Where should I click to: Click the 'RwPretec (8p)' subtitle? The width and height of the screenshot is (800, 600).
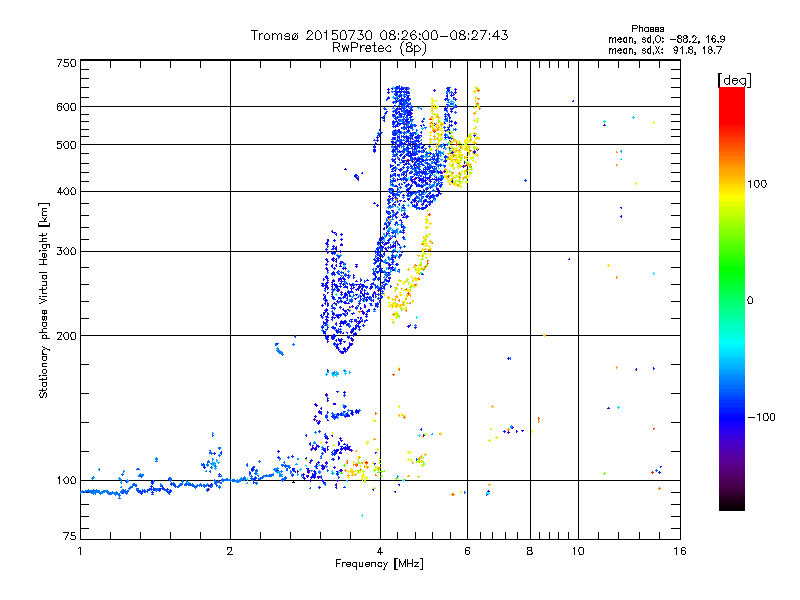[379, 48]
